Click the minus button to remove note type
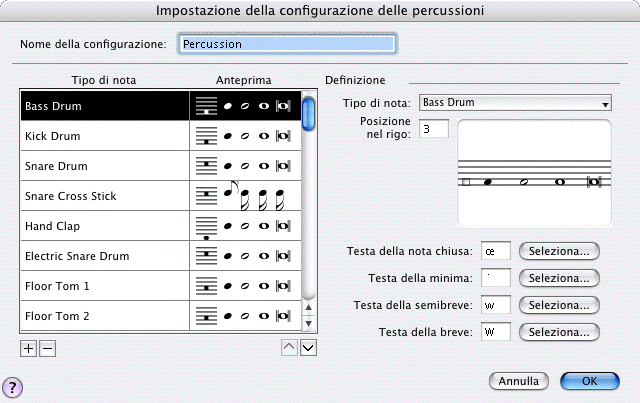This screenshot has width=640, height=403. [47, 348]
